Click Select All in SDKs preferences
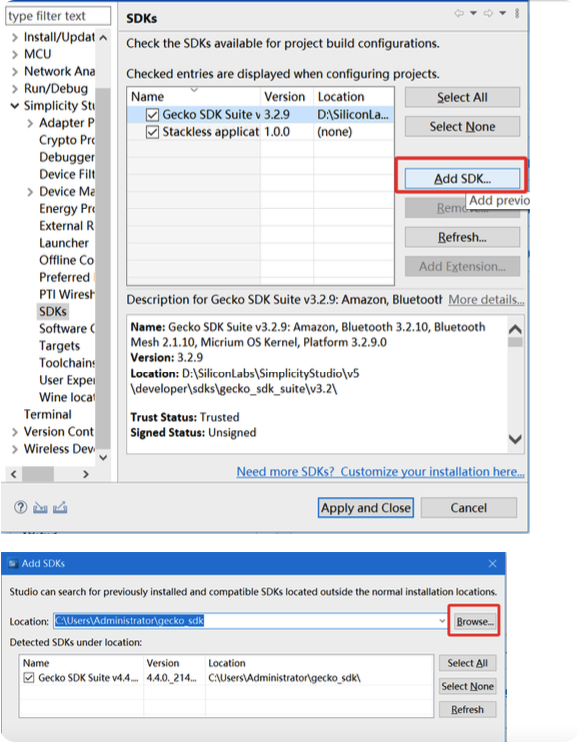This screenshot has height=742, width=579. point(462,97)
